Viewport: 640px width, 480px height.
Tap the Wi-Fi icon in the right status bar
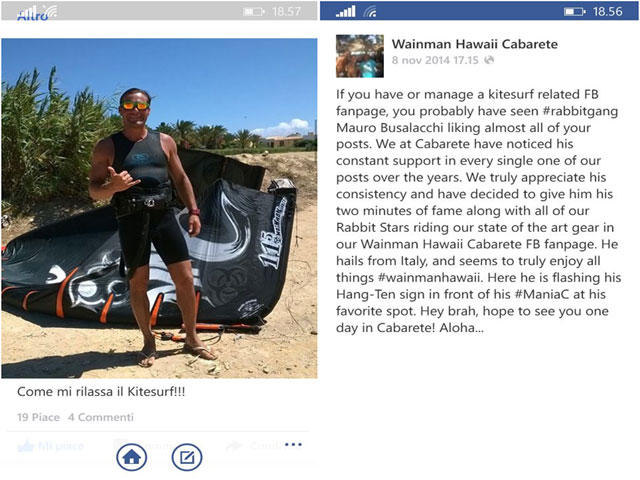(x=370, y=12)
